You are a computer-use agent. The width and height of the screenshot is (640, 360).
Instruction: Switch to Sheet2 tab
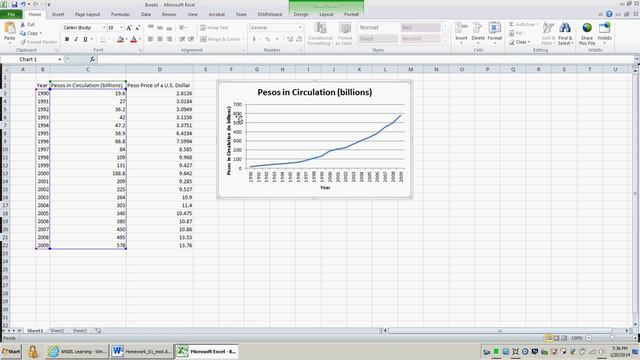[x=57, y=331]
